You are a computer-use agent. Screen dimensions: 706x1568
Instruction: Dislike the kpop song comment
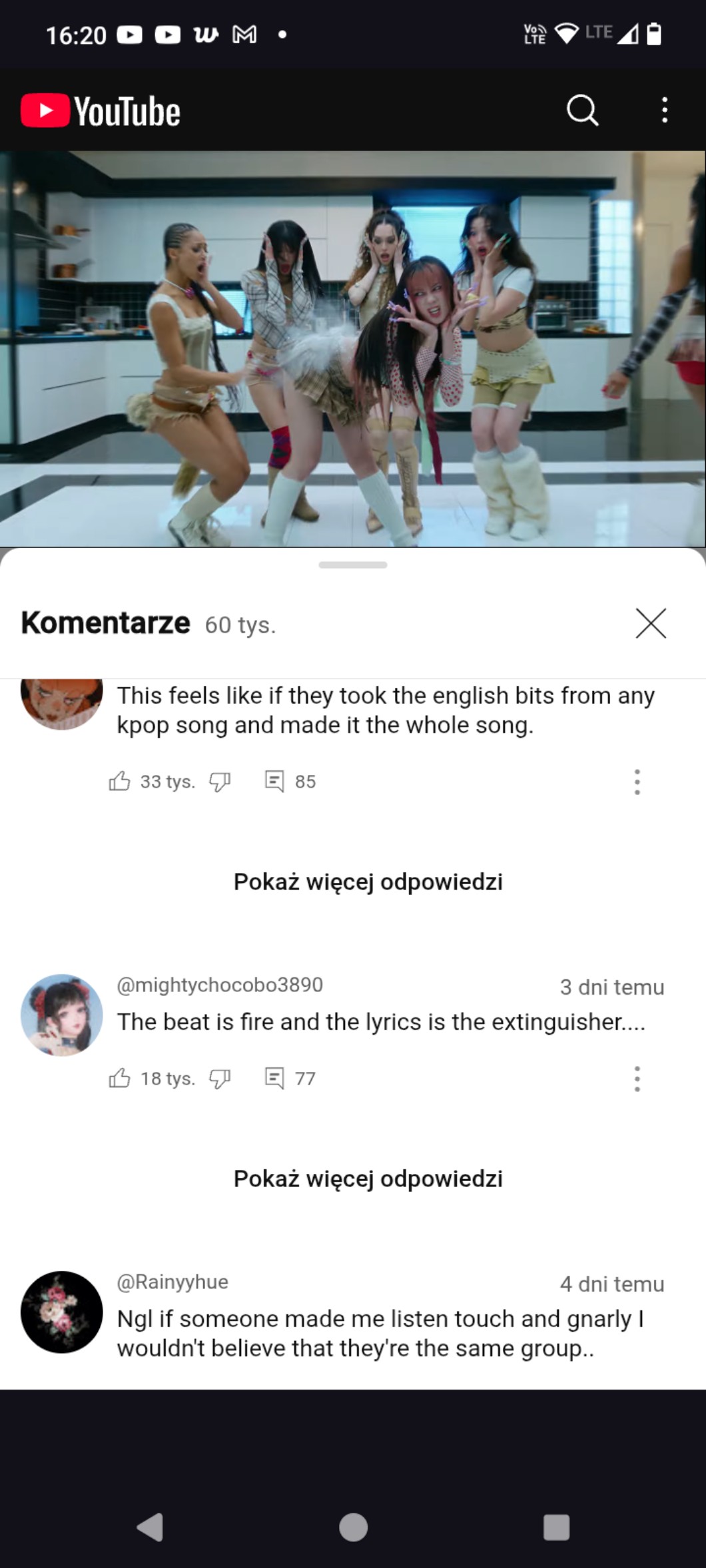click(220, 782)
